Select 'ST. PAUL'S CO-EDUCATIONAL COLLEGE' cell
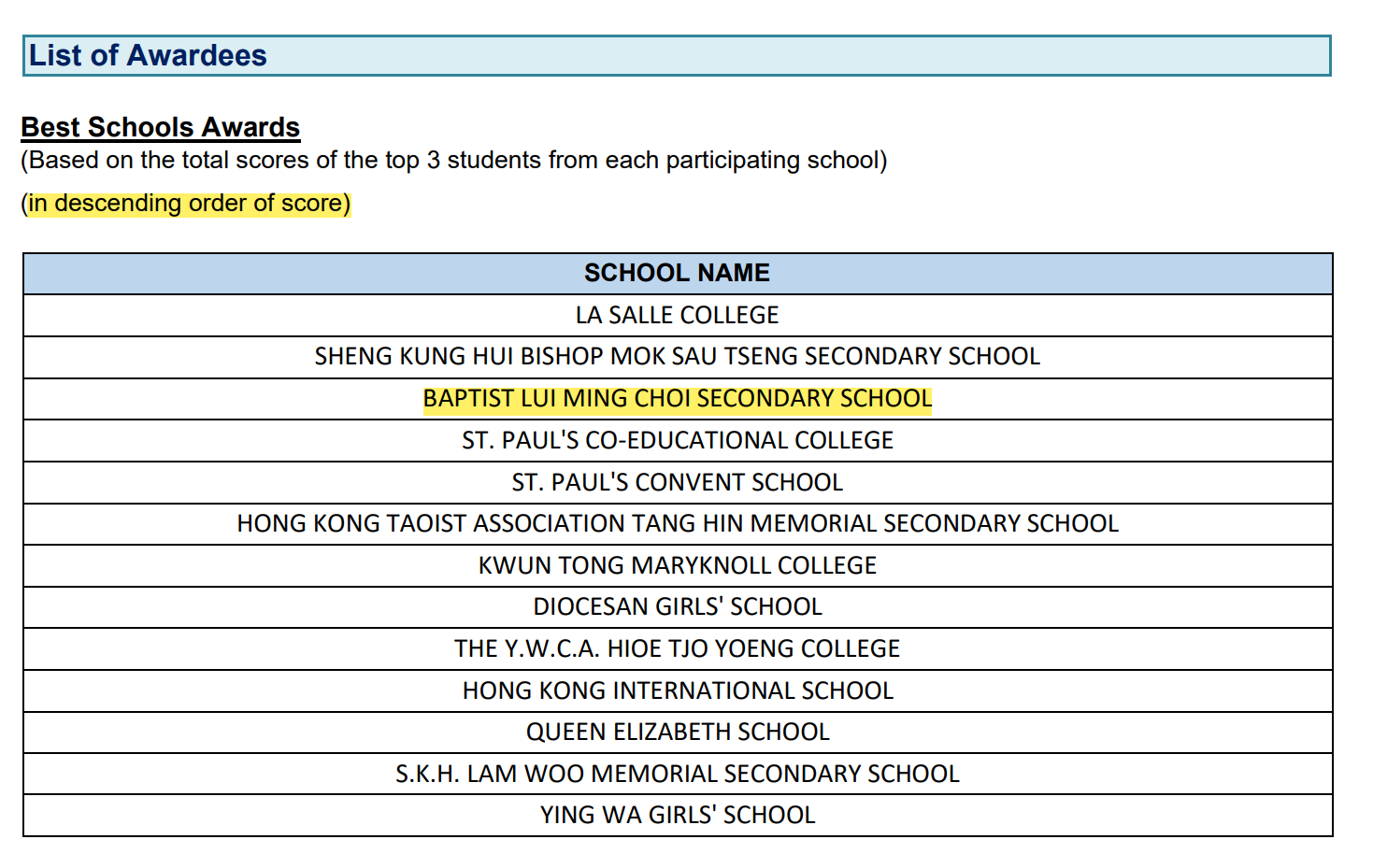Screen dimensions: 1373x868 (678, 440)
